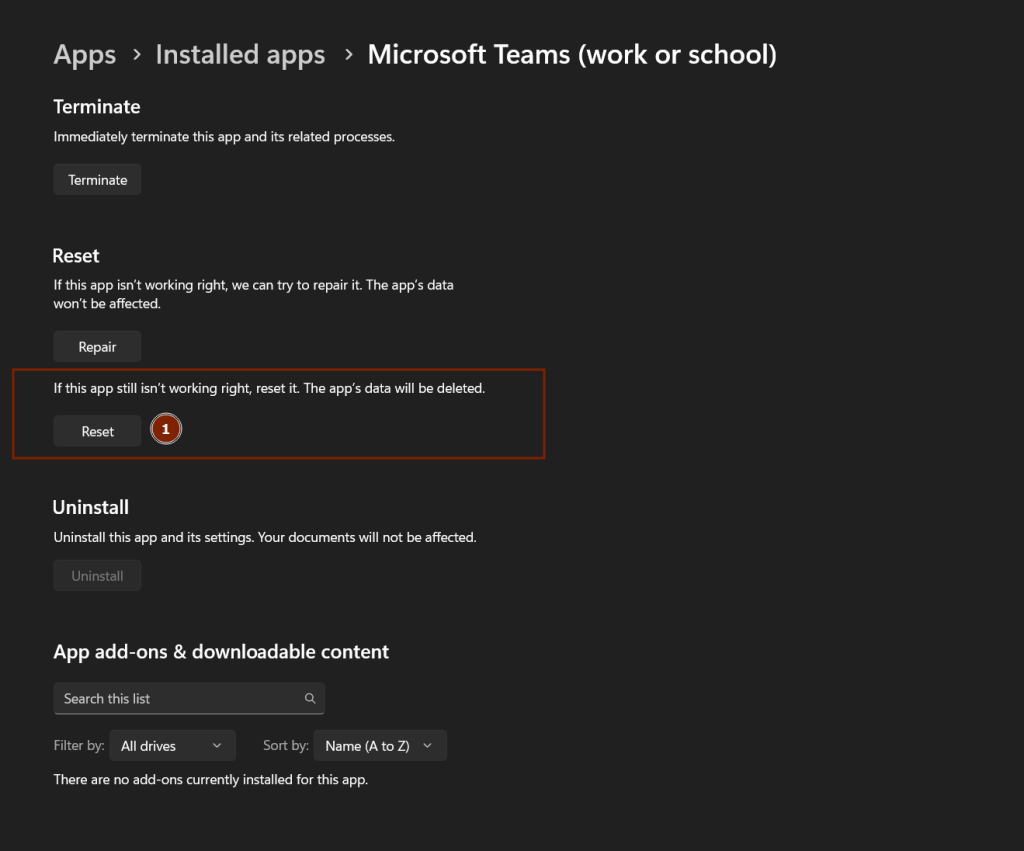The height and width of the screenshot is (851, 1024).
Task: Click the Uninstall section heading
Action: pos(91,508)
